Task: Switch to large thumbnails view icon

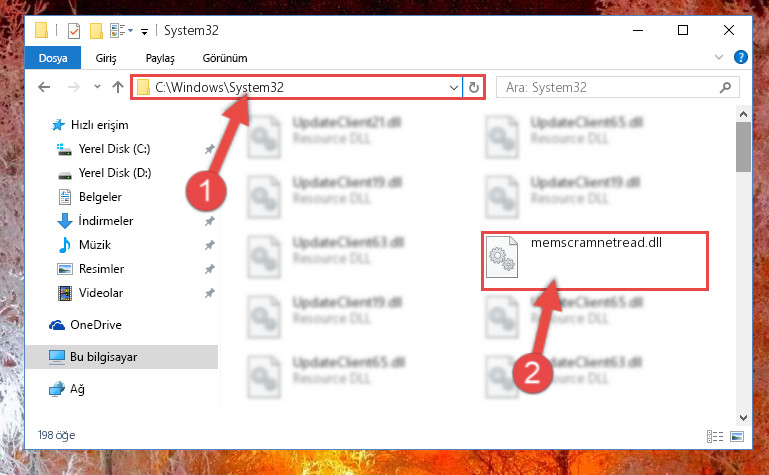Action: pos(737,436)
